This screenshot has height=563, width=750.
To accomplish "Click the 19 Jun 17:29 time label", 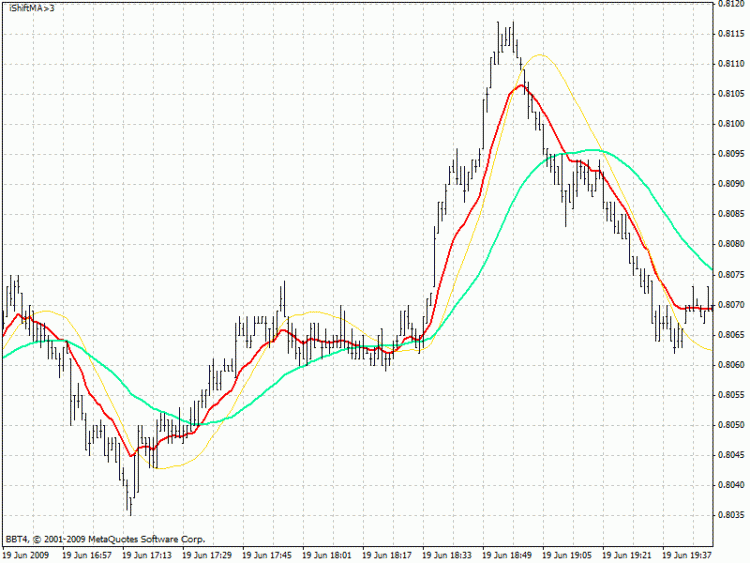I will pos(207,554).
